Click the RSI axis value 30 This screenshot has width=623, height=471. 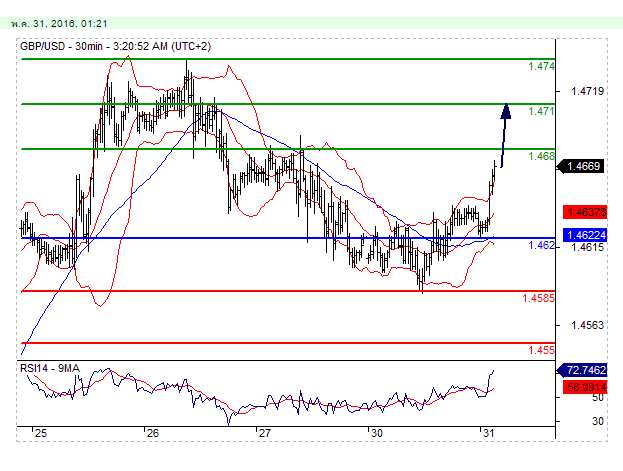coord(598,421)
